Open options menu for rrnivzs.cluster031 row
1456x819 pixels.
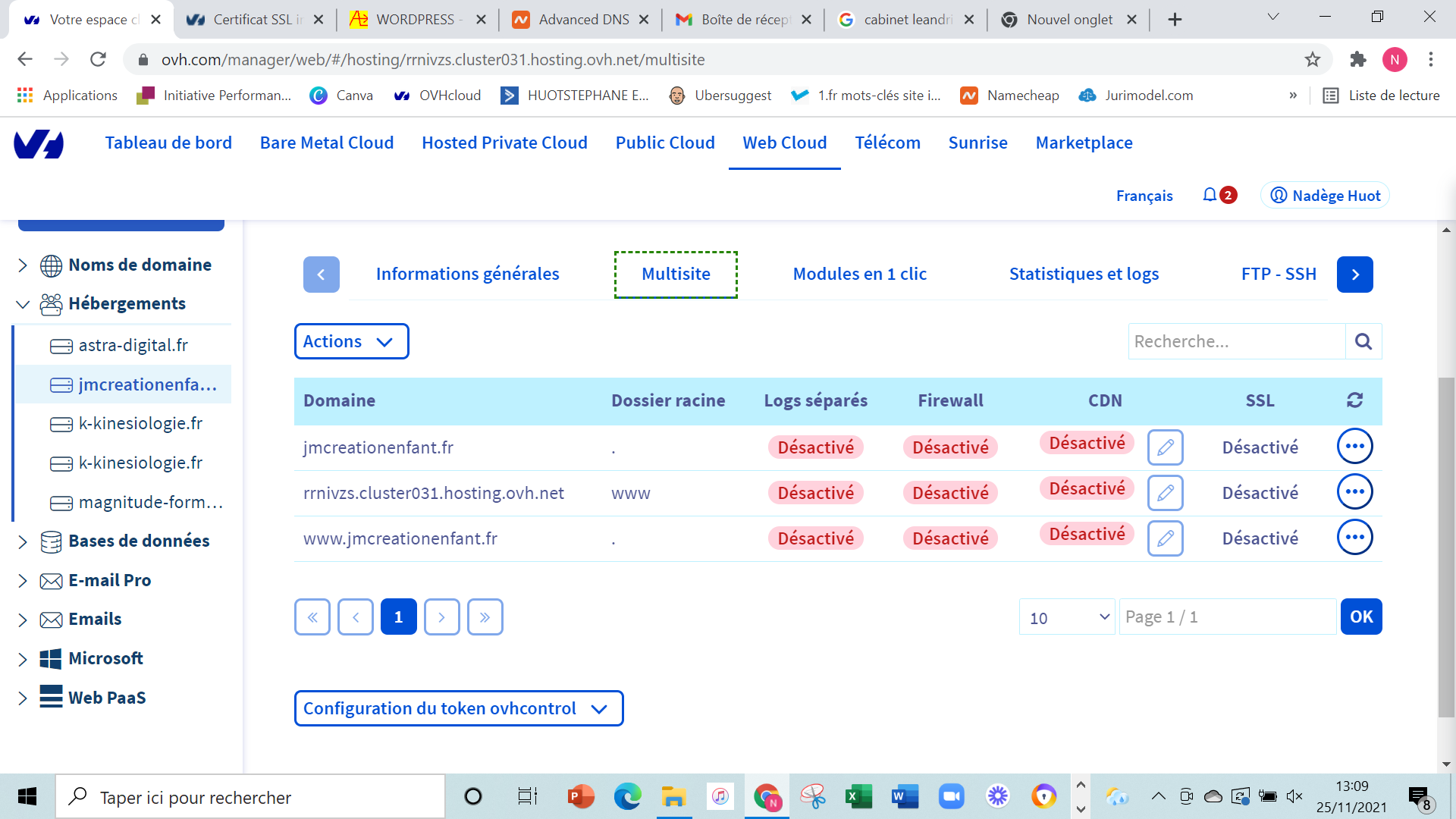1354,492
